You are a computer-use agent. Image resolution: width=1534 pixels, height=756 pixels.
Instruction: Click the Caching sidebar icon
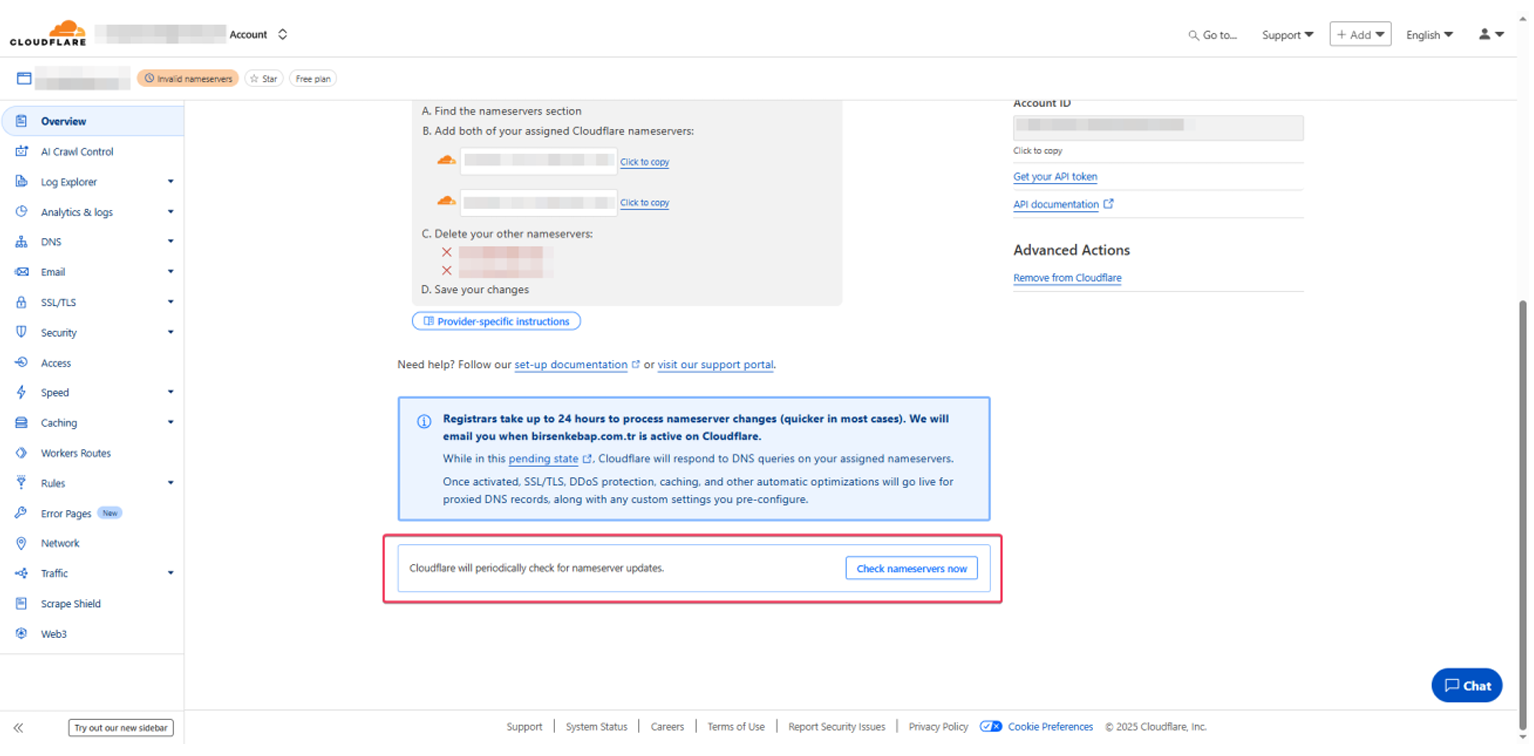21,423
